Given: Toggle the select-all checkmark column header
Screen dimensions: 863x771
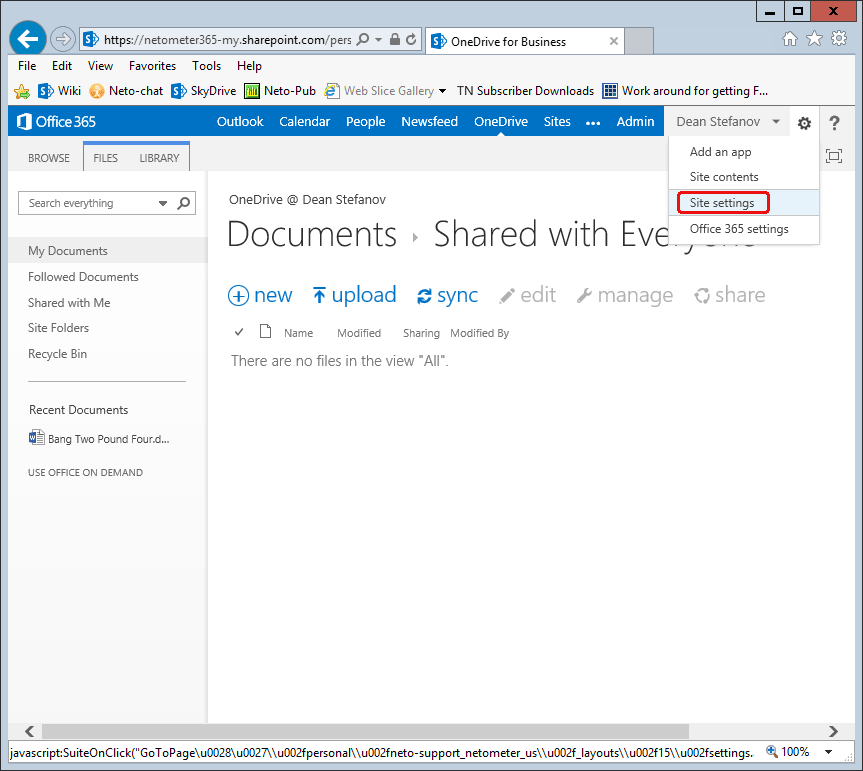Looking at the screenshot, I should click(x=239, y=332).
